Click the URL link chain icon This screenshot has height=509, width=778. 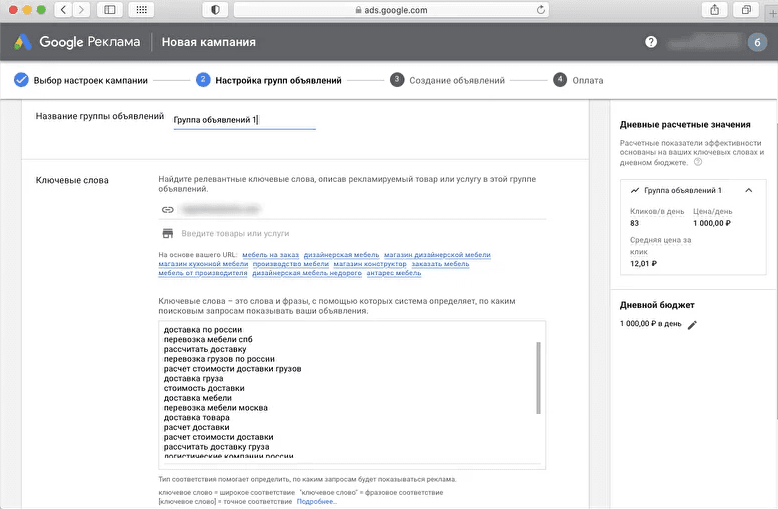click(x=168, y=210)
